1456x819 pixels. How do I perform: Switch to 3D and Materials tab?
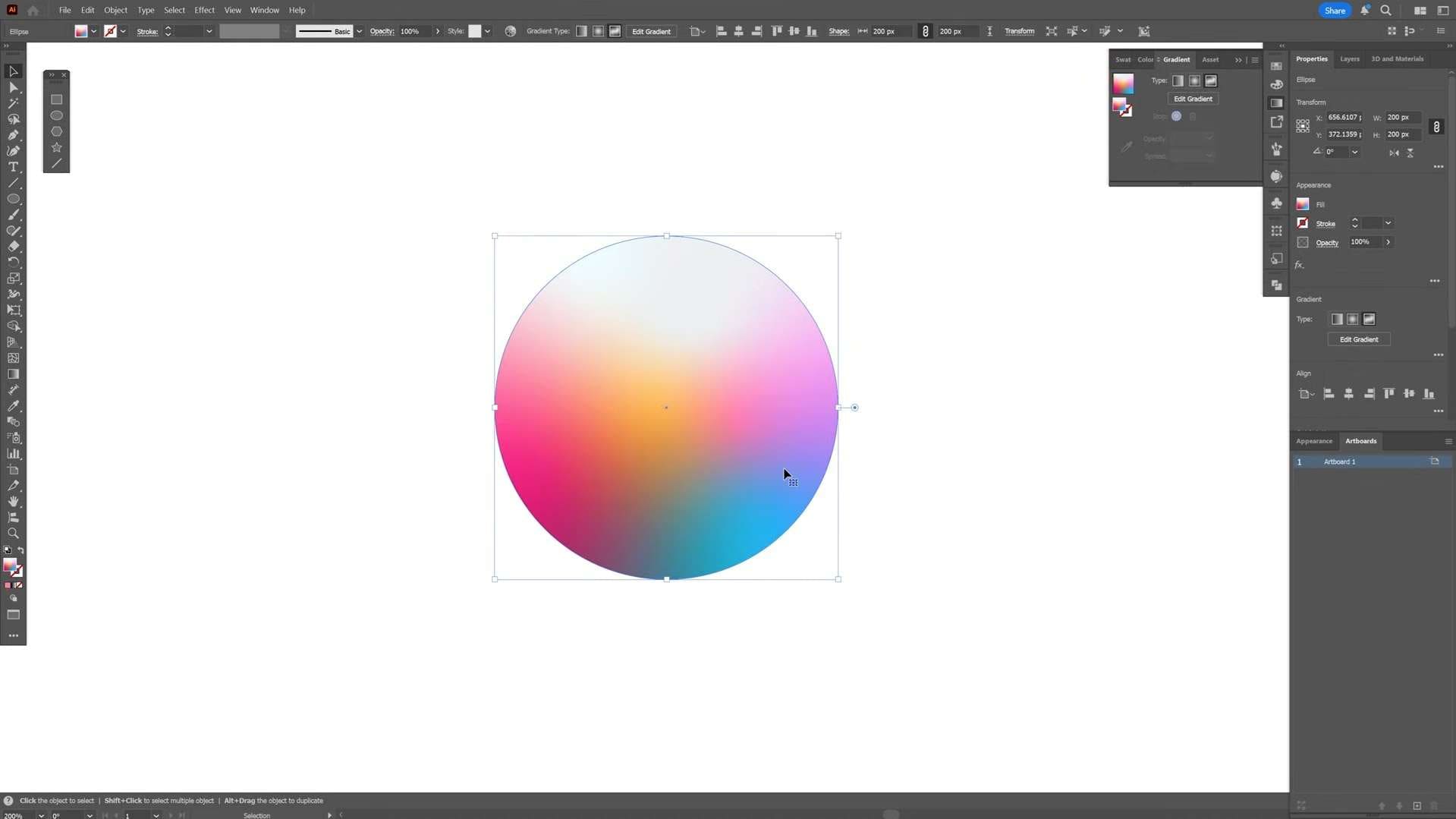click(1397, 58)
